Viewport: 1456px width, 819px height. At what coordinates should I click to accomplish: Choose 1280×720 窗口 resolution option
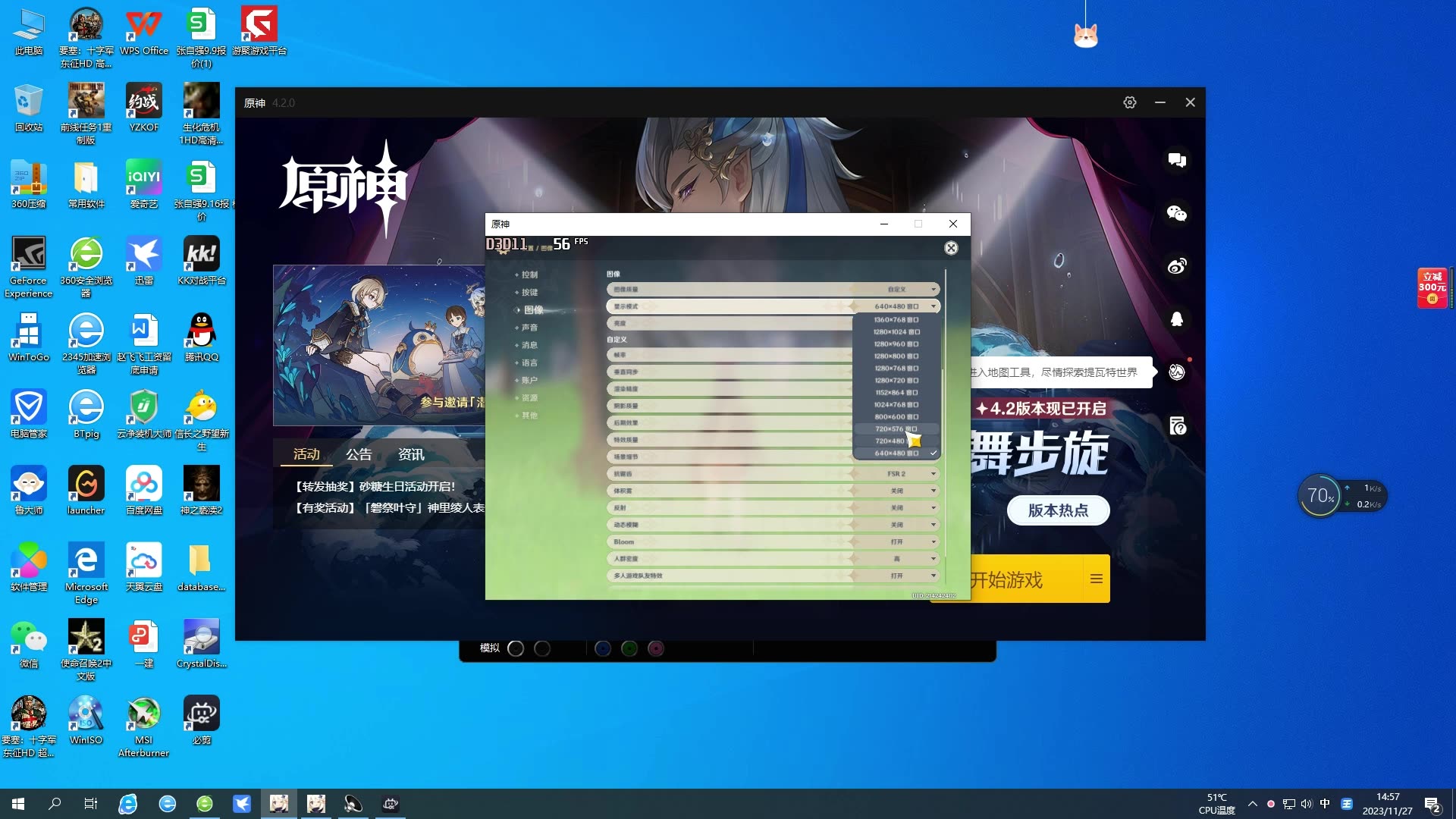point(896,381)
